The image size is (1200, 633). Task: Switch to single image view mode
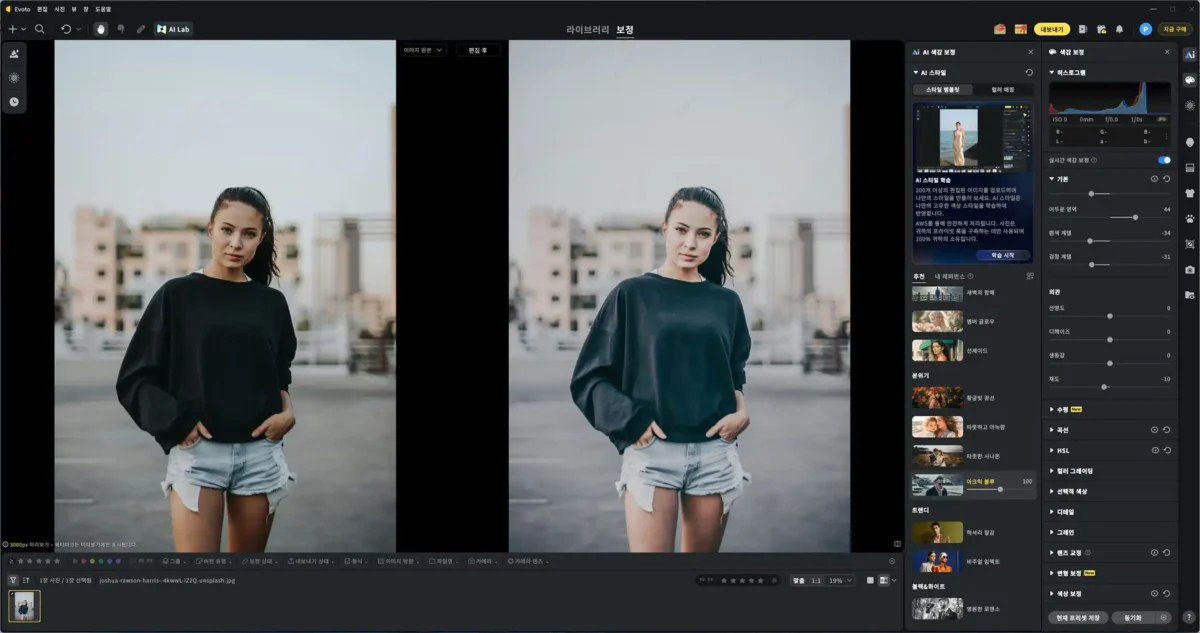(869, 580)
